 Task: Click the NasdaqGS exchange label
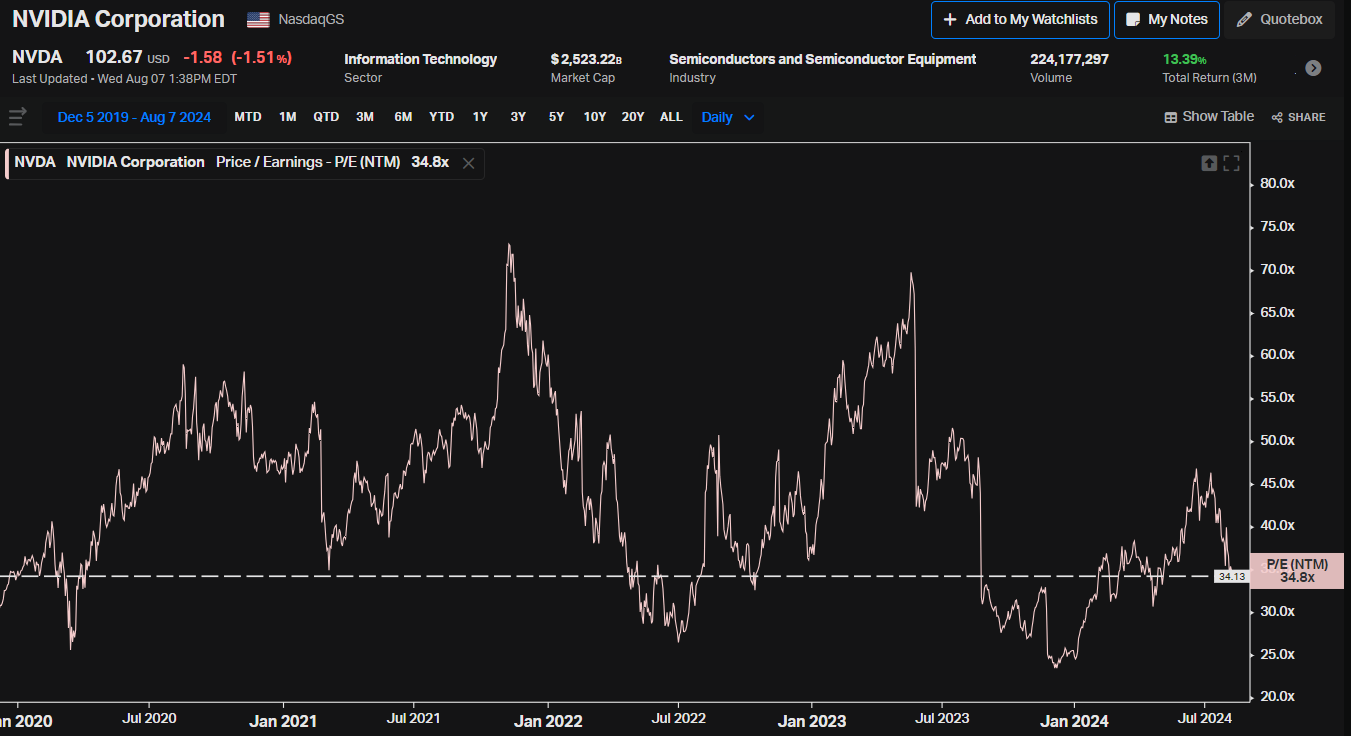(311, 20)
